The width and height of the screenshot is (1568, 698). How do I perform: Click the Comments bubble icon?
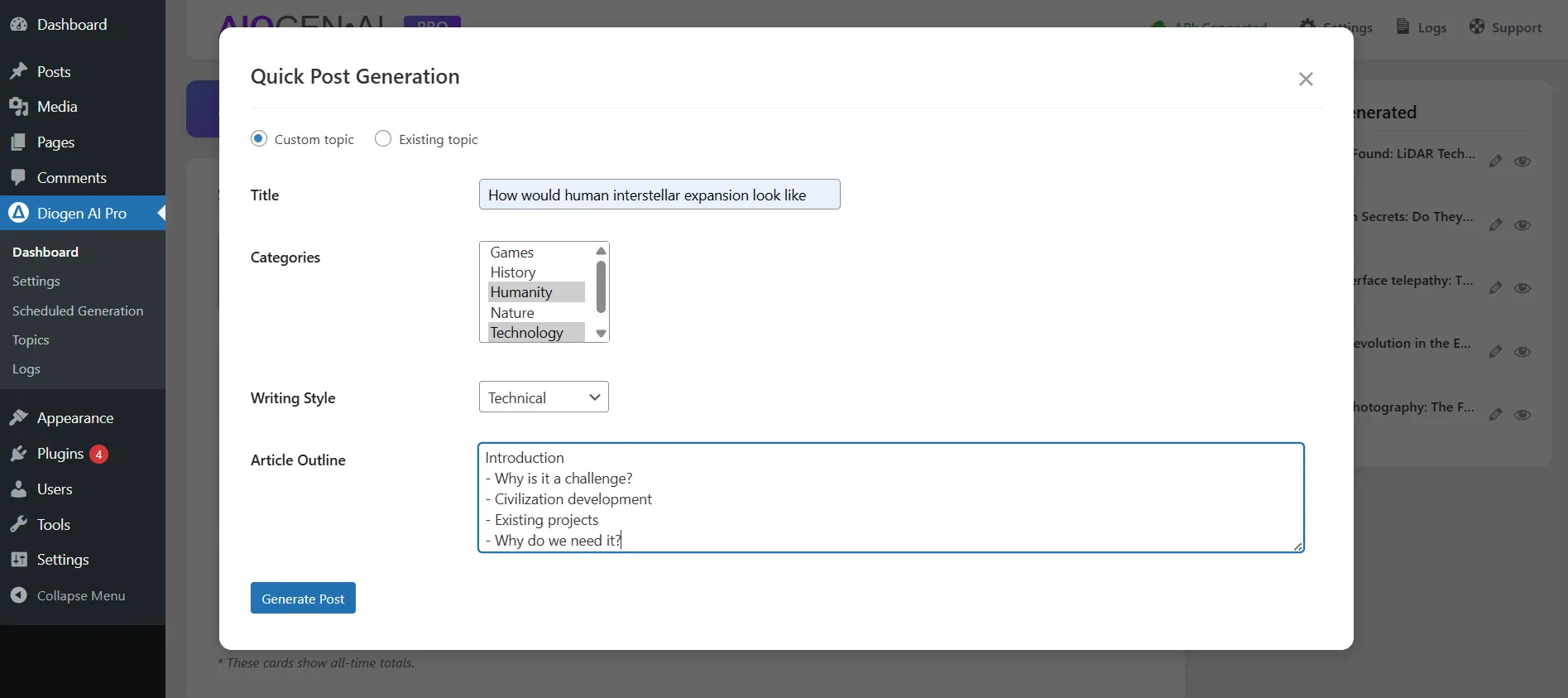coord(18,178)
